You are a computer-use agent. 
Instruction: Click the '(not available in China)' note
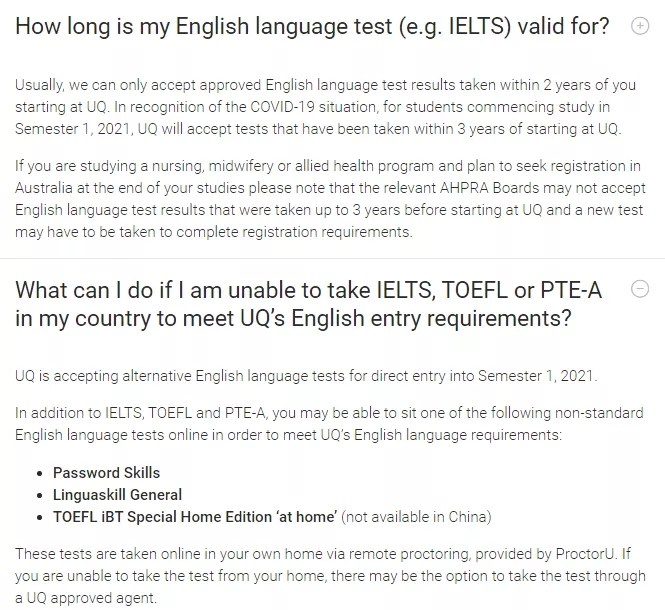416,517
